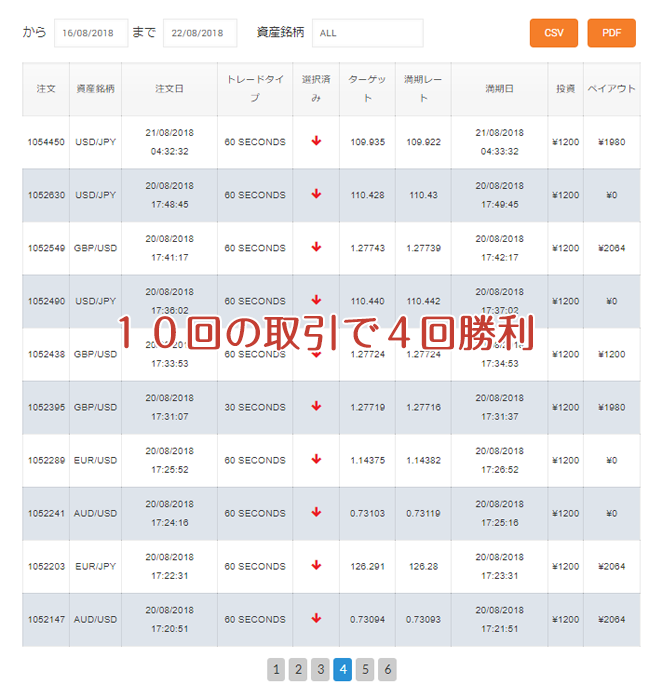This screenshot has height=700, width=660.
Task: Click red down arrow in order 1052147 row
Action: pyautogui.click(x=316, y=618)
